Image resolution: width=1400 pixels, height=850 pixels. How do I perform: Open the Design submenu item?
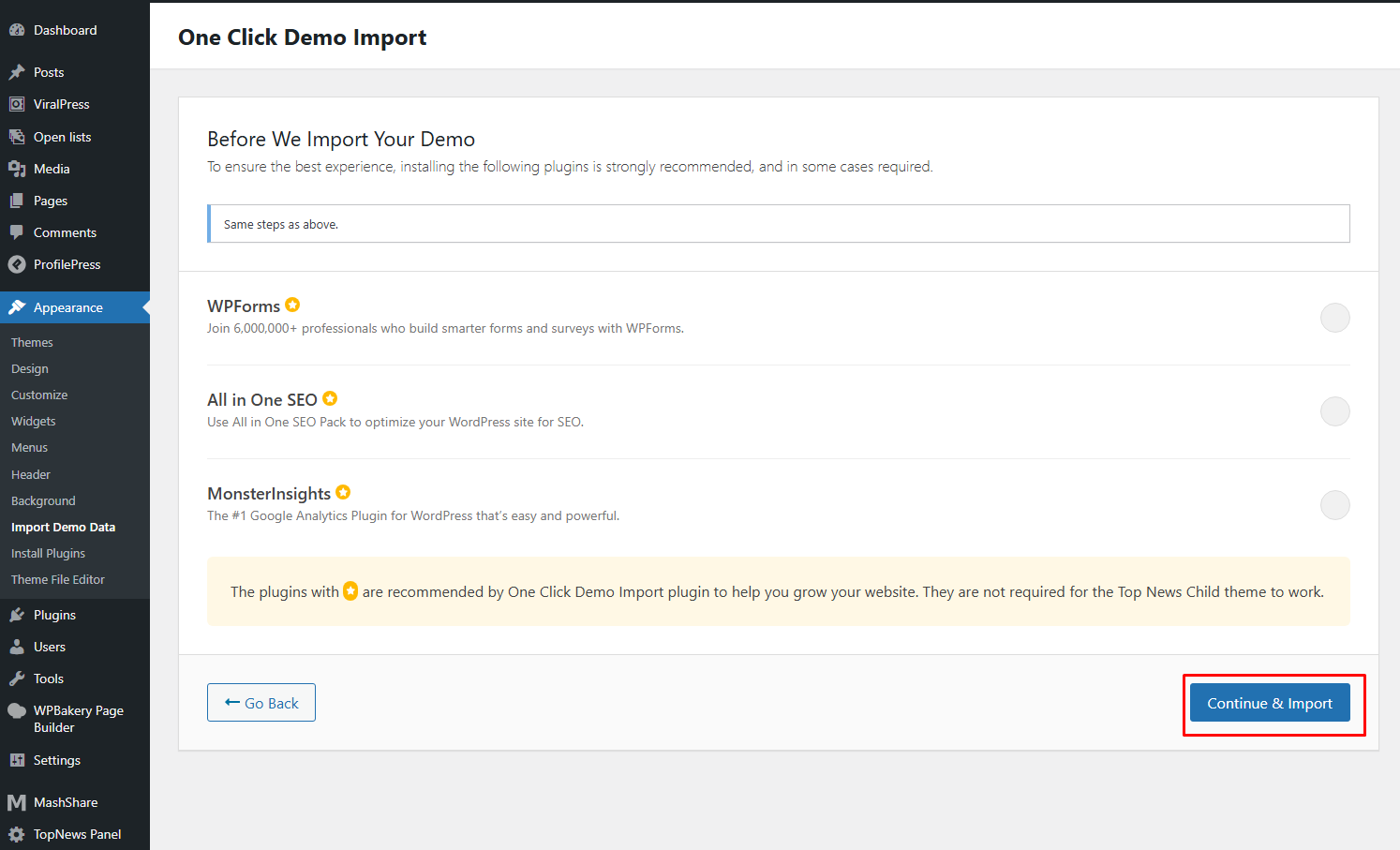pos(30,368)
